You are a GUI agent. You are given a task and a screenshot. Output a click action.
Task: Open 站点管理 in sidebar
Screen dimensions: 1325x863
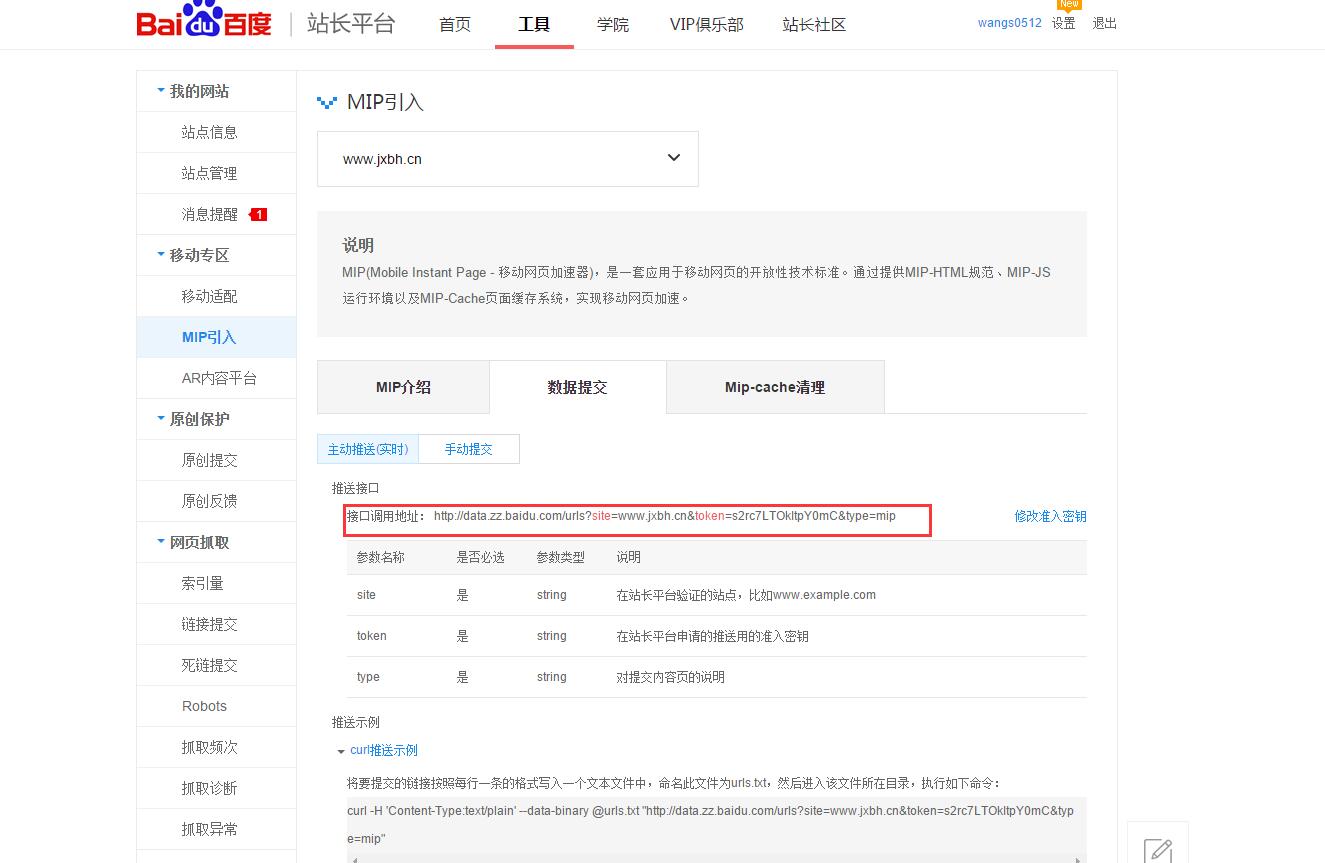(210, 173)
